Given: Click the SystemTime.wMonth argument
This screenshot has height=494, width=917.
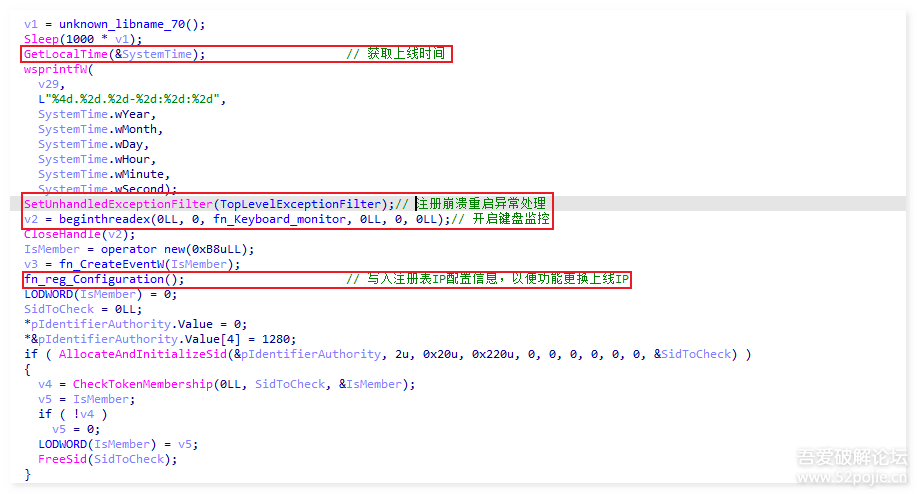Looking at the screenshot, I should (100, 129).
